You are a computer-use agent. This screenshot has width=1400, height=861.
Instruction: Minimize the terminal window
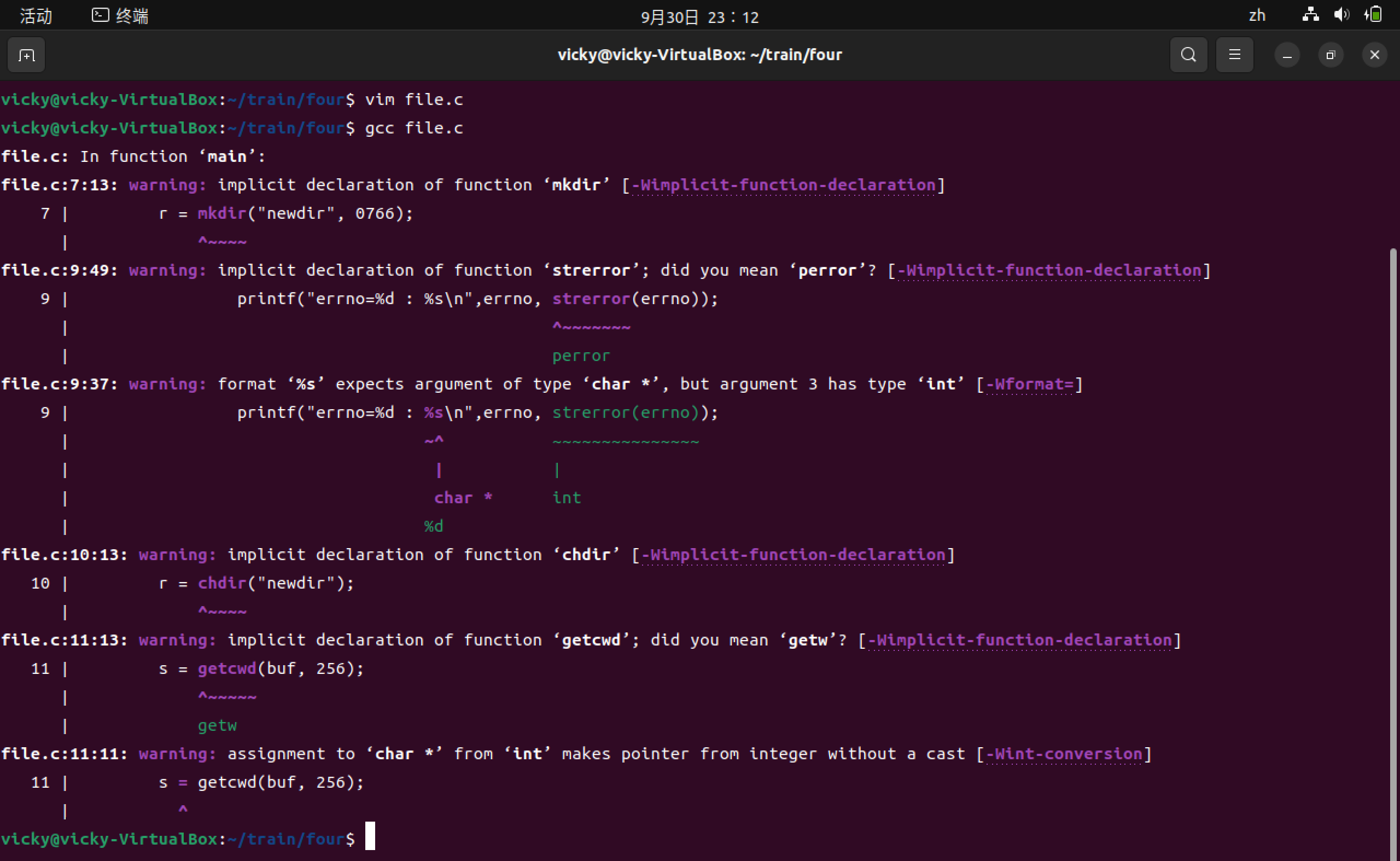[x=1287, y=55]
